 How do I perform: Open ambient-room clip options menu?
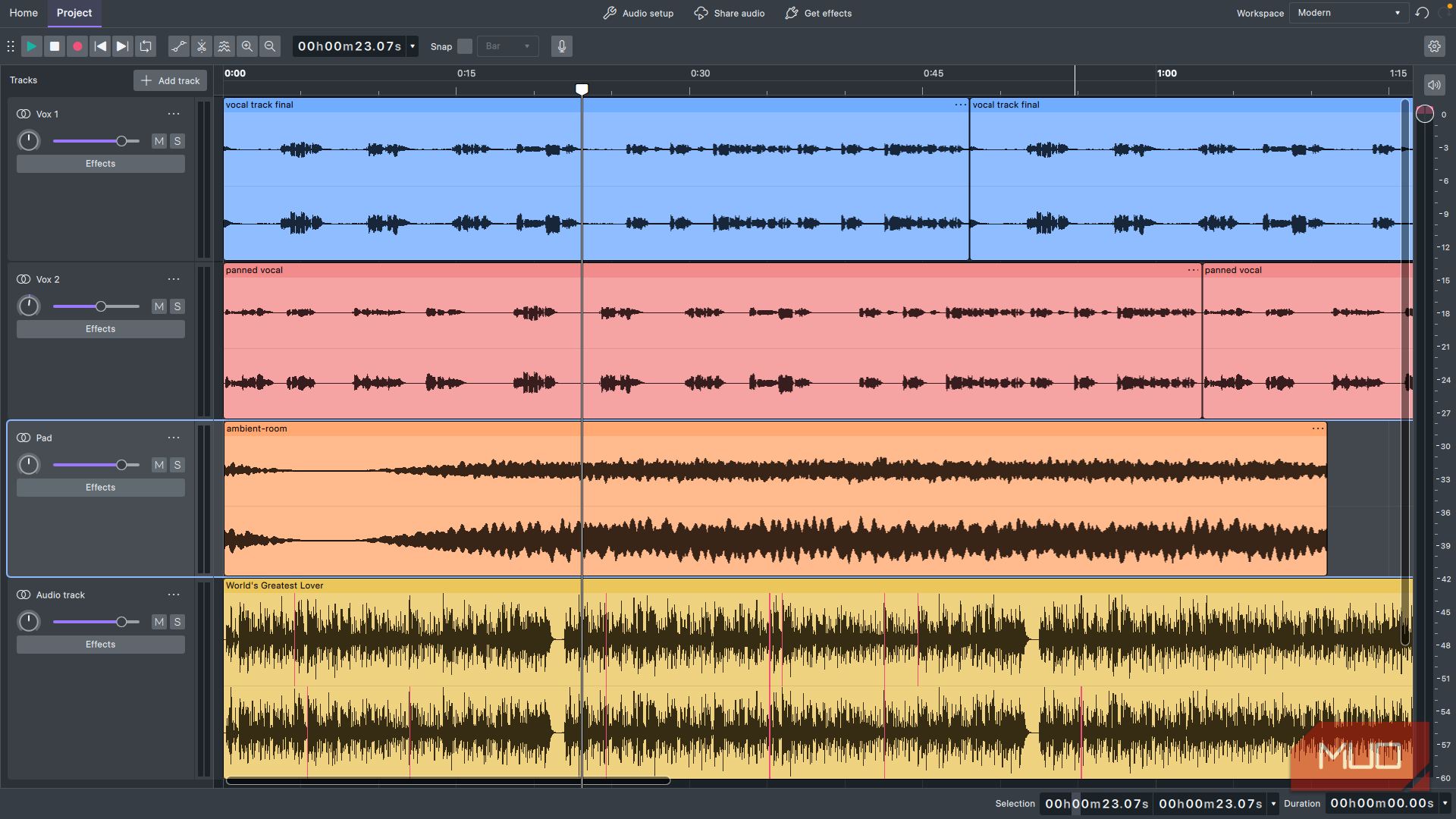click(1318, 428)
